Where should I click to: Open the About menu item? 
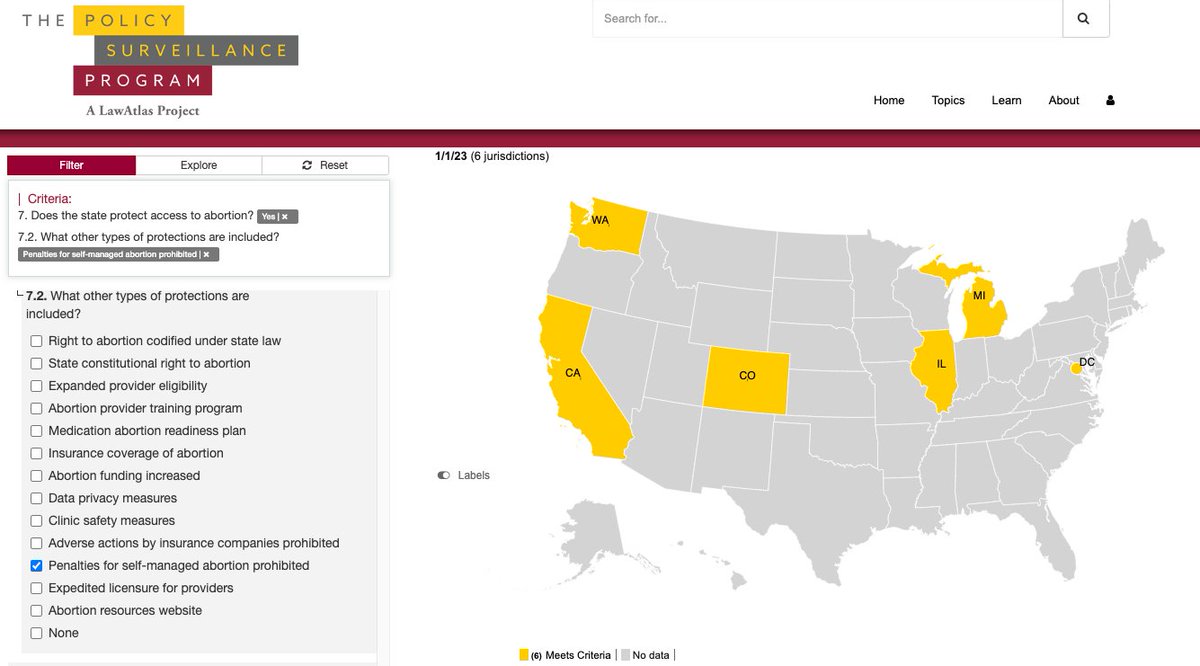1064,100
